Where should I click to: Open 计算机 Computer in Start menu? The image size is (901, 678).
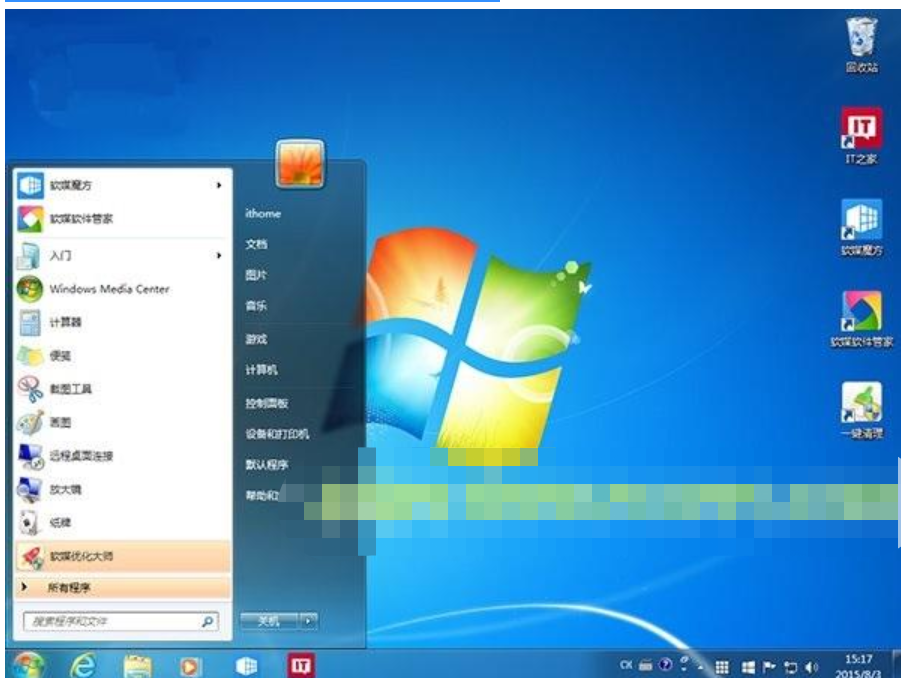tap(261, 369)
